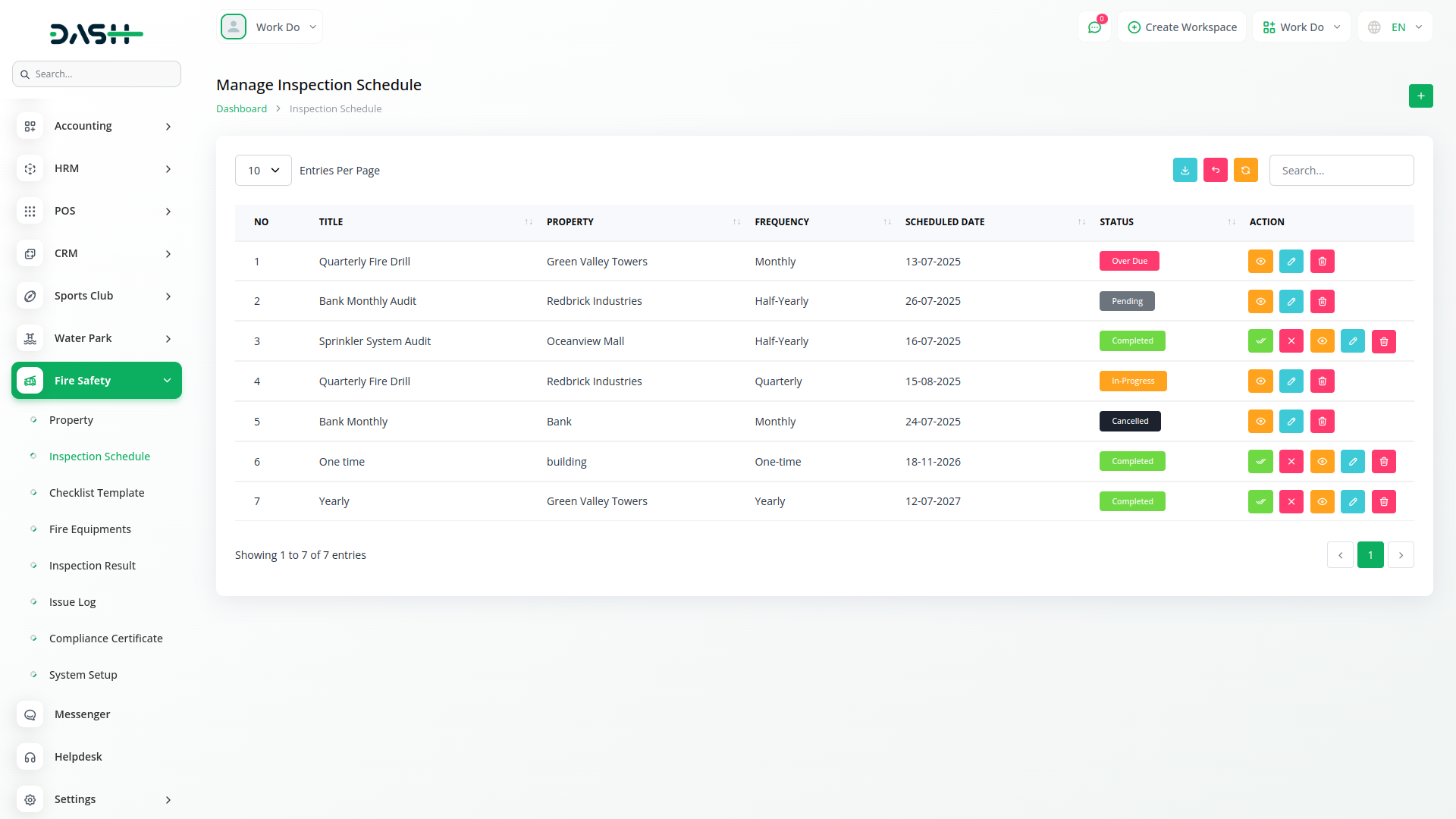Edit the Quarterly Fire Drill row one

pos(1291,261)
